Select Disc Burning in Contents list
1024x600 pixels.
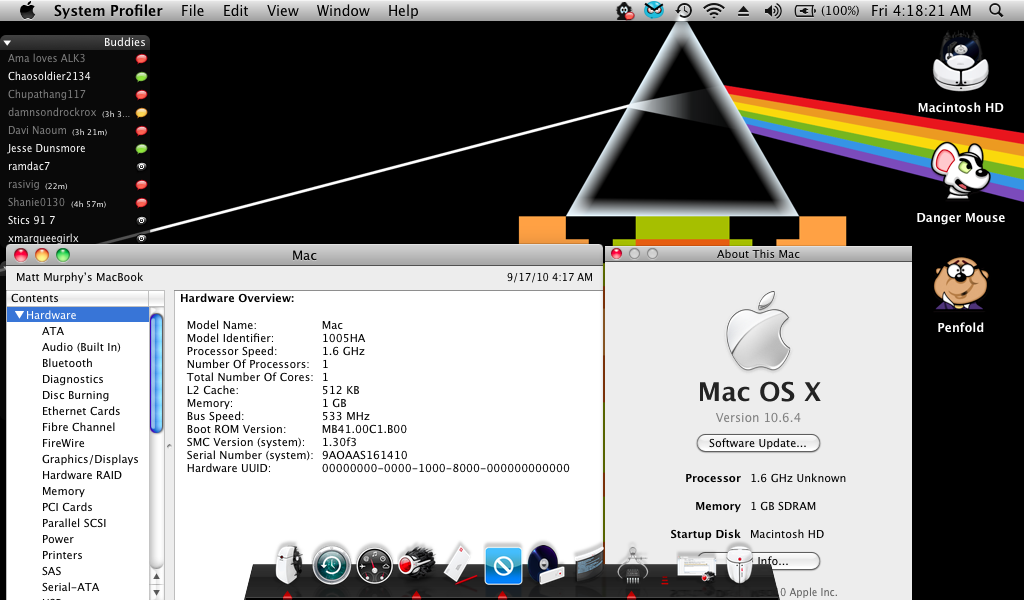75,395
